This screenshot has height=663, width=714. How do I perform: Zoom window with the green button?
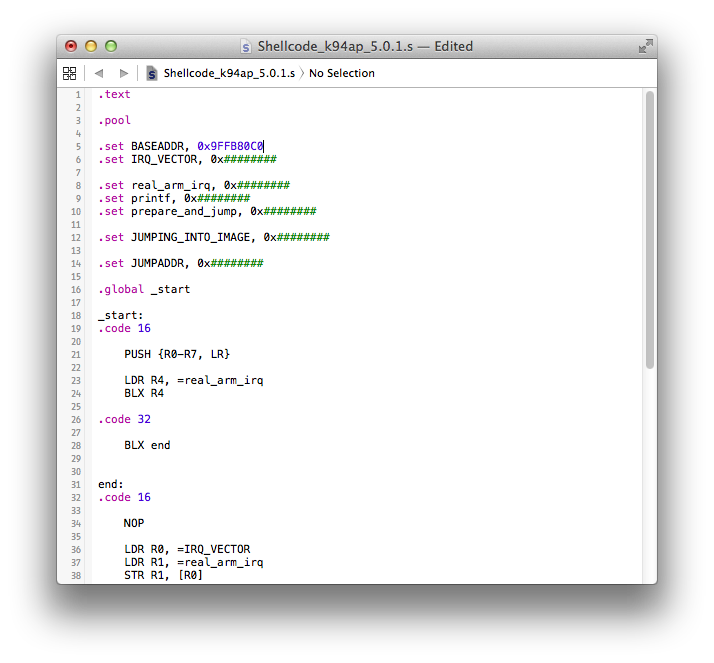tap(111, 46)
